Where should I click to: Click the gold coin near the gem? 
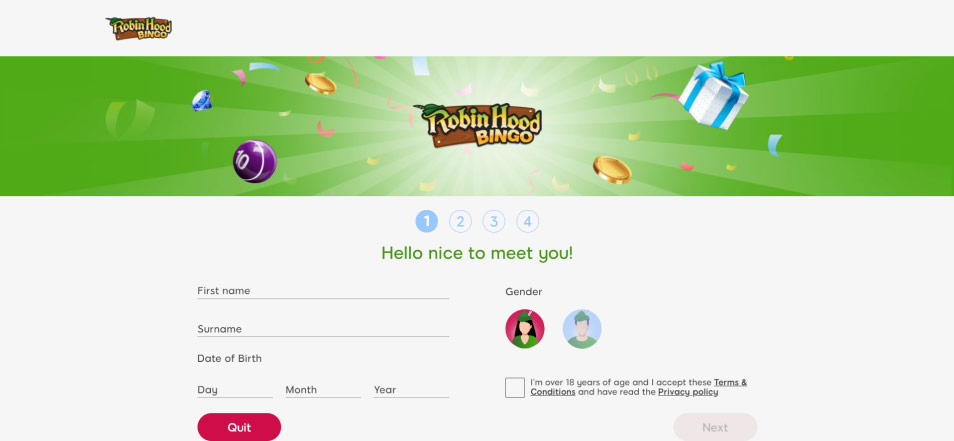(x=321, y=83)
